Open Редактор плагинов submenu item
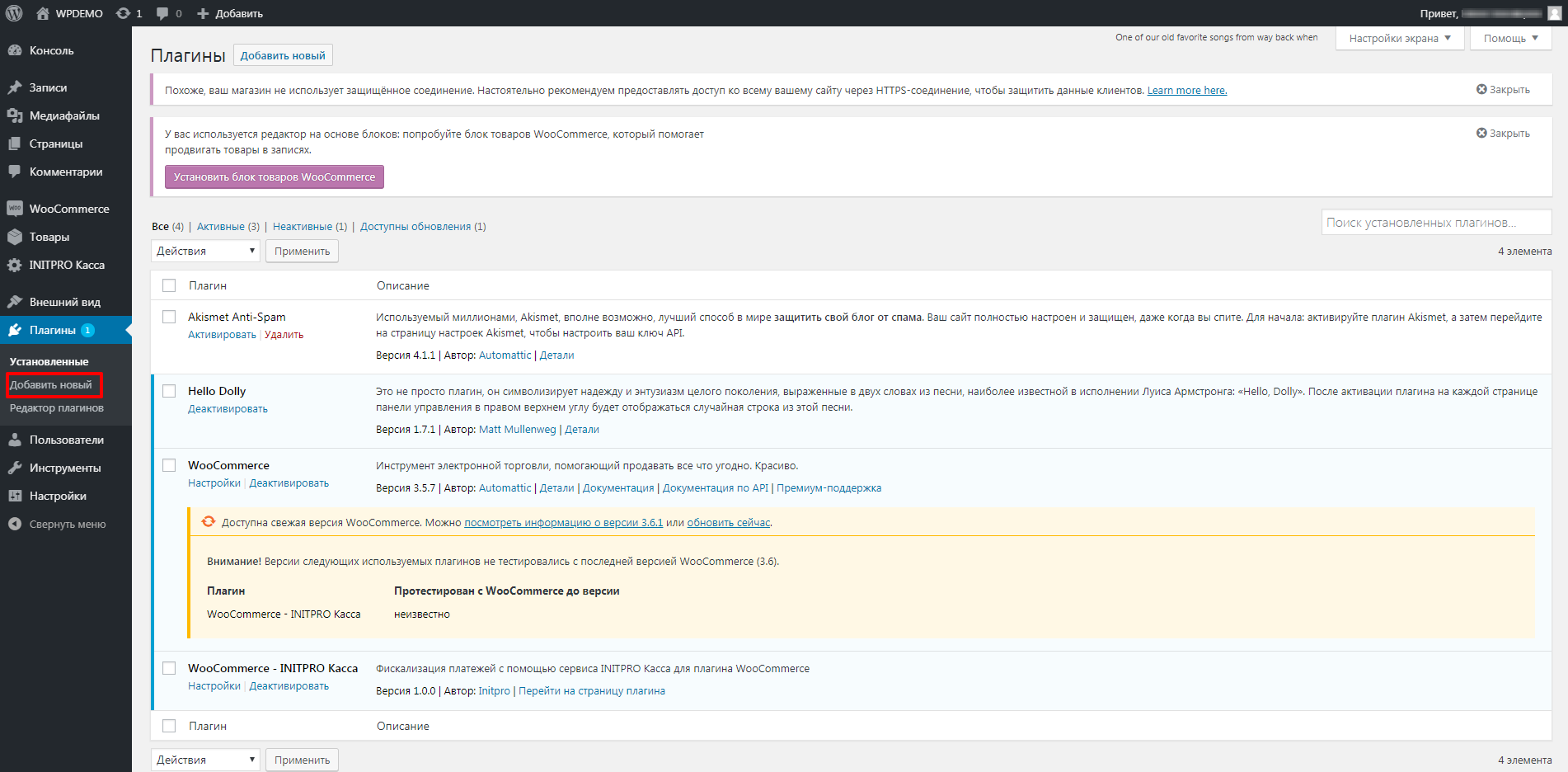The image size is (1568, 772). pos(57,408)
